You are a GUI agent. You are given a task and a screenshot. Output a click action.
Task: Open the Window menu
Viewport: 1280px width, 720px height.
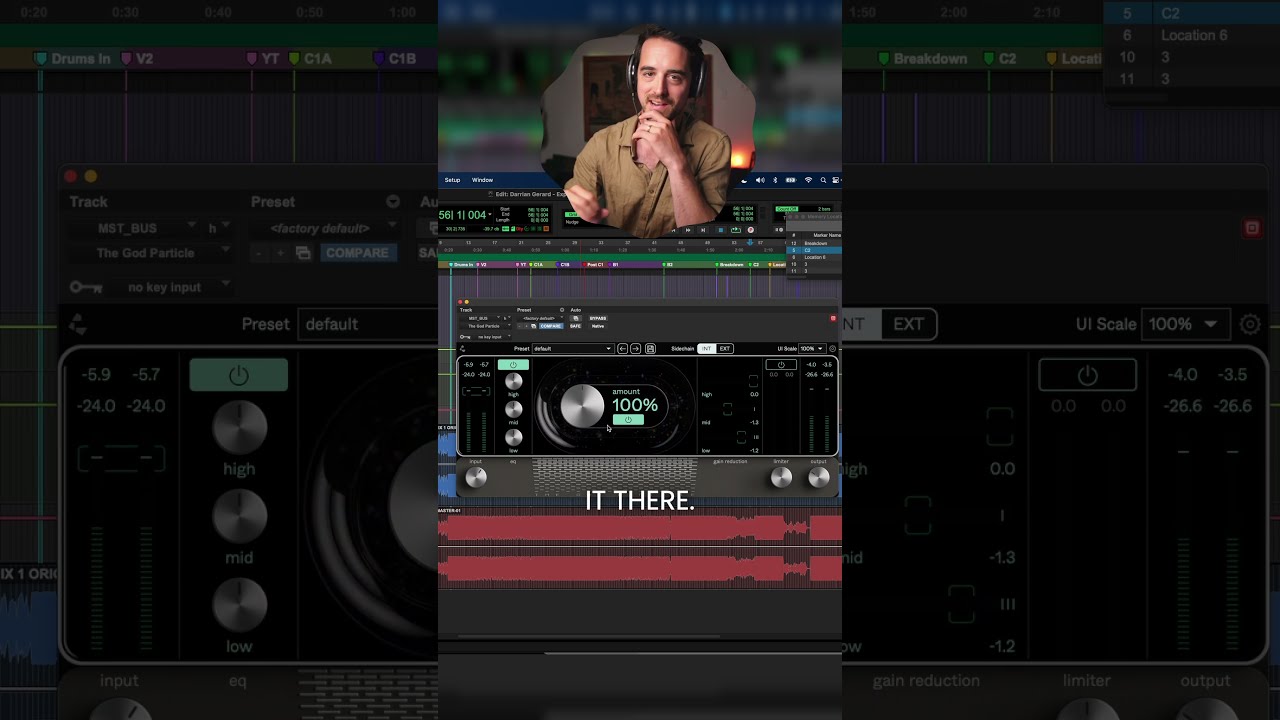pyautogui.click(x=482, y=180)
